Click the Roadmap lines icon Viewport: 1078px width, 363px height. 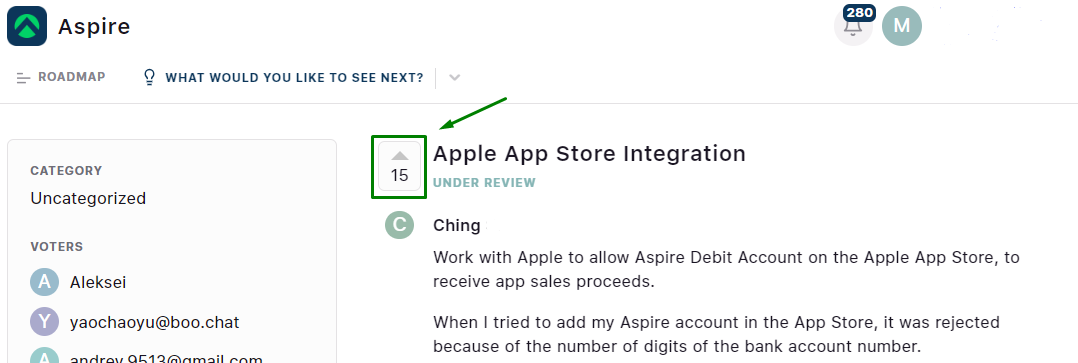pos(23,78)
